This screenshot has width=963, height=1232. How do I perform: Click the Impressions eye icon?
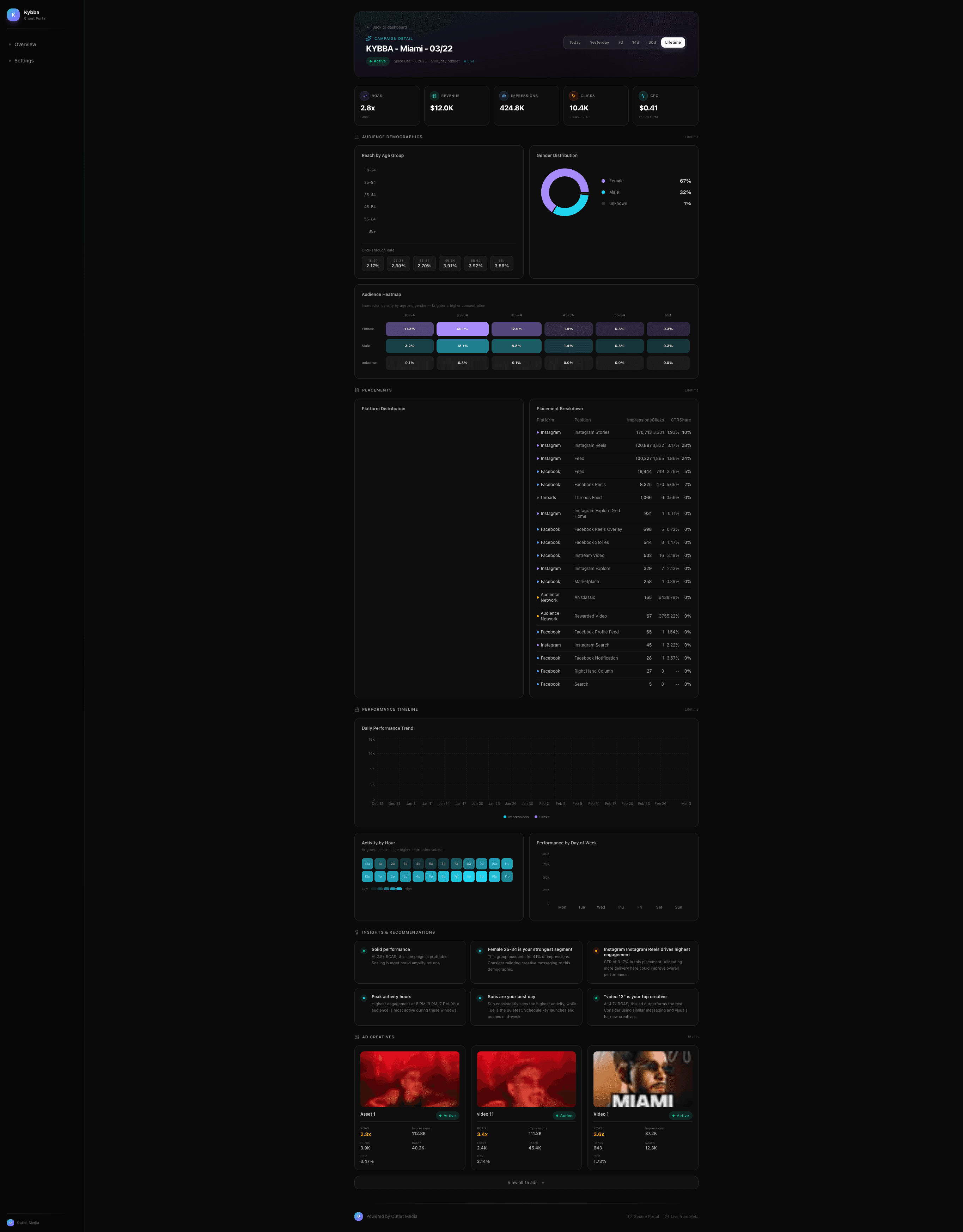pos(504,96)
